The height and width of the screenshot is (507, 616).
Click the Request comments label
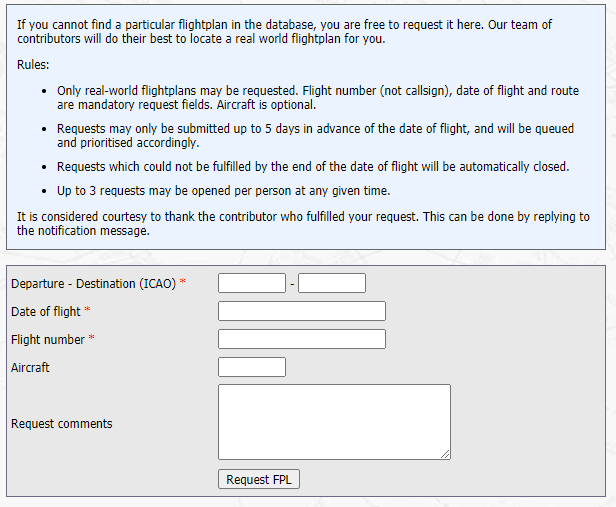[62, 424]
